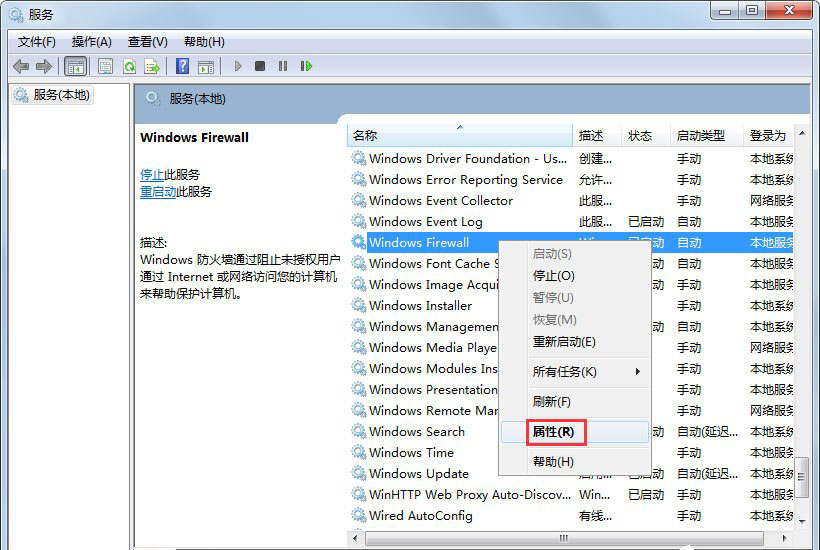
Task: Open the Properties toolbar icon
Action: pos(105,66)
